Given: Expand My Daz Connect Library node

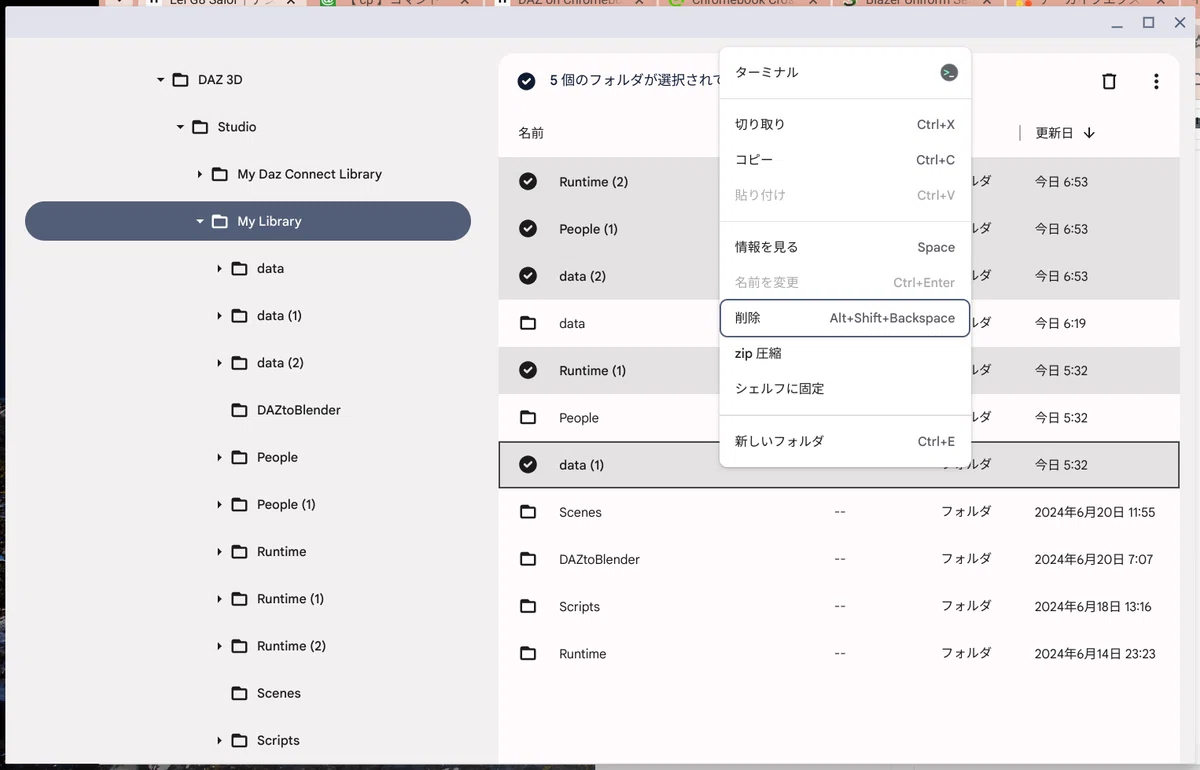Looking at the screenshot, I should (200, 174).
